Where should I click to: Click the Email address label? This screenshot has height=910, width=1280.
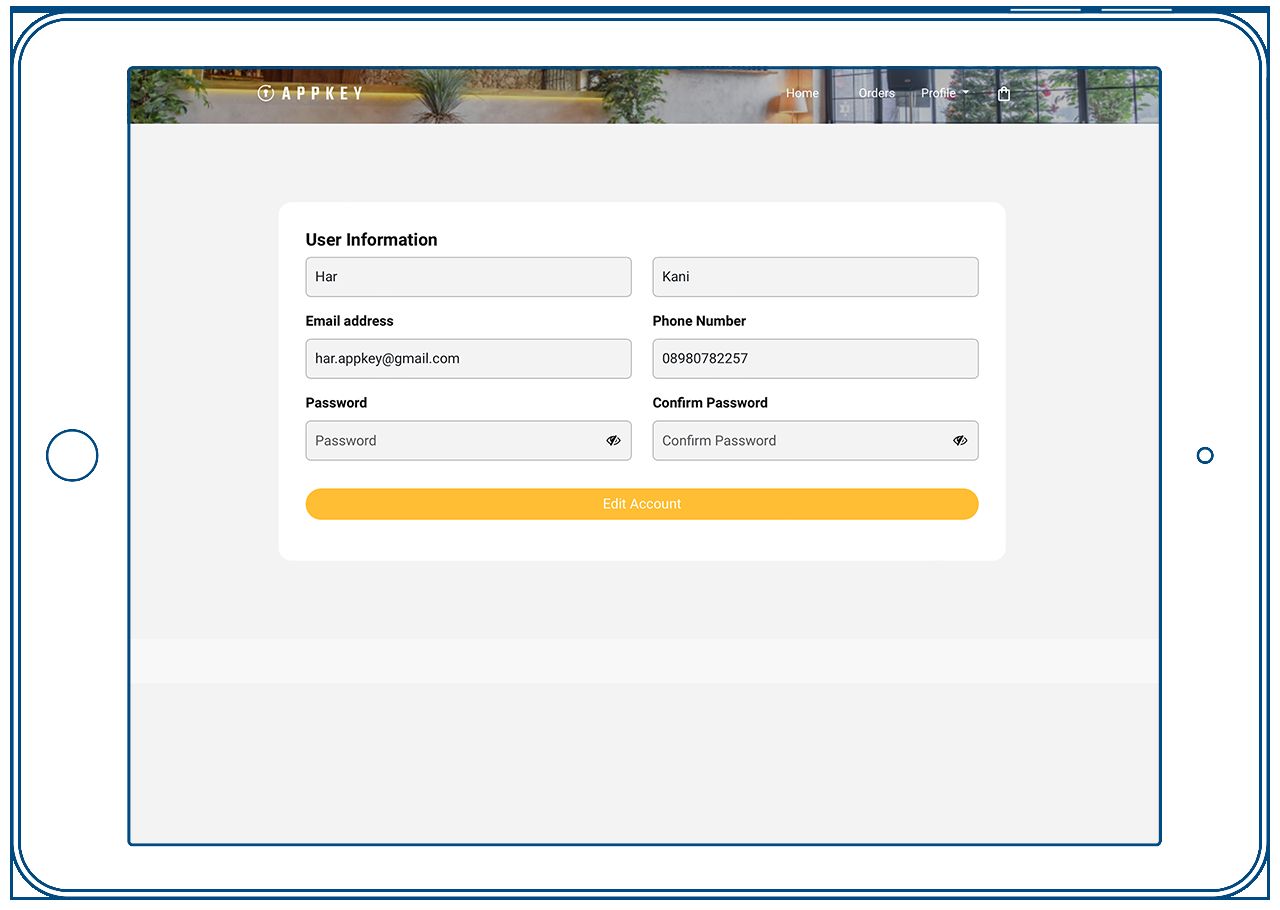(349, 321)
